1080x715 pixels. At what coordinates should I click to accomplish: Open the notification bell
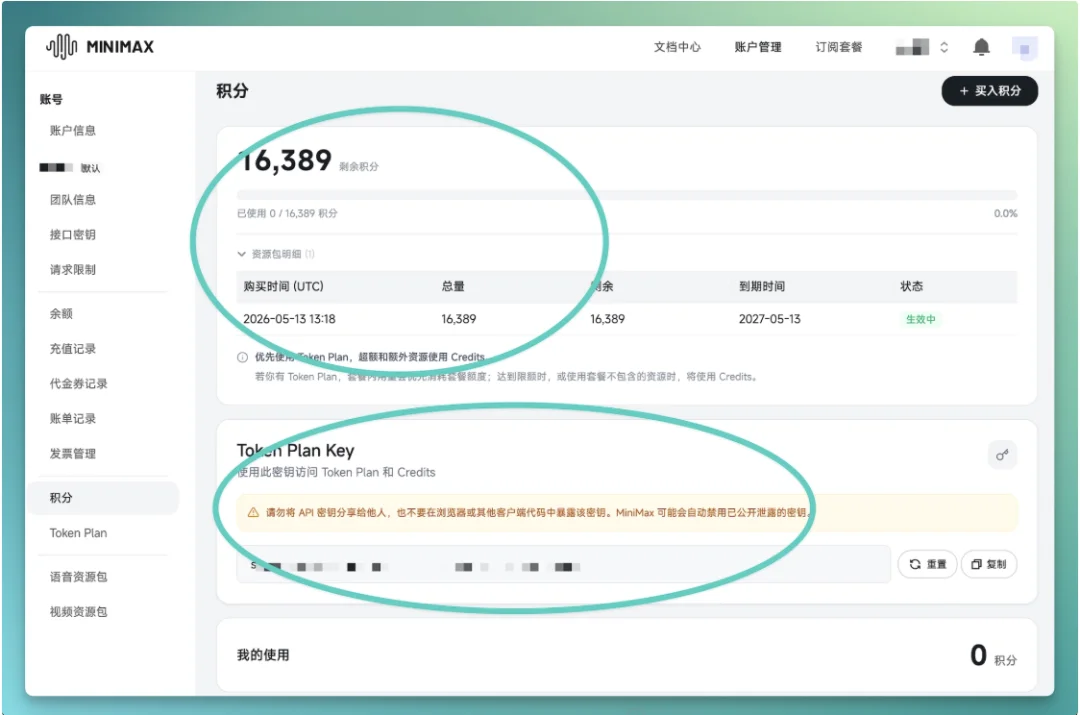(982, 47)
